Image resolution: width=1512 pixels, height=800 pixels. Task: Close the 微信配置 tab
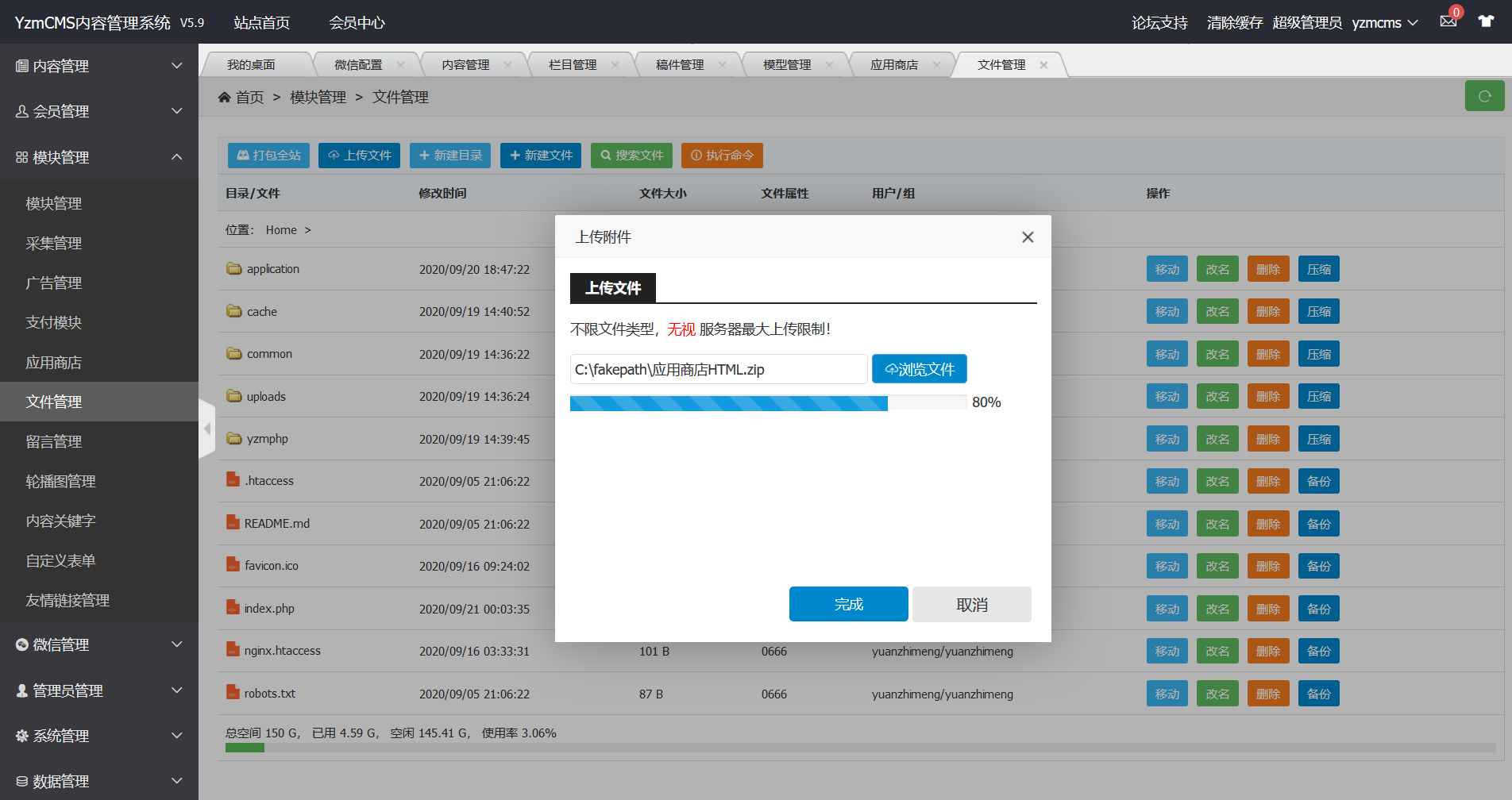[x=400, y=65]
